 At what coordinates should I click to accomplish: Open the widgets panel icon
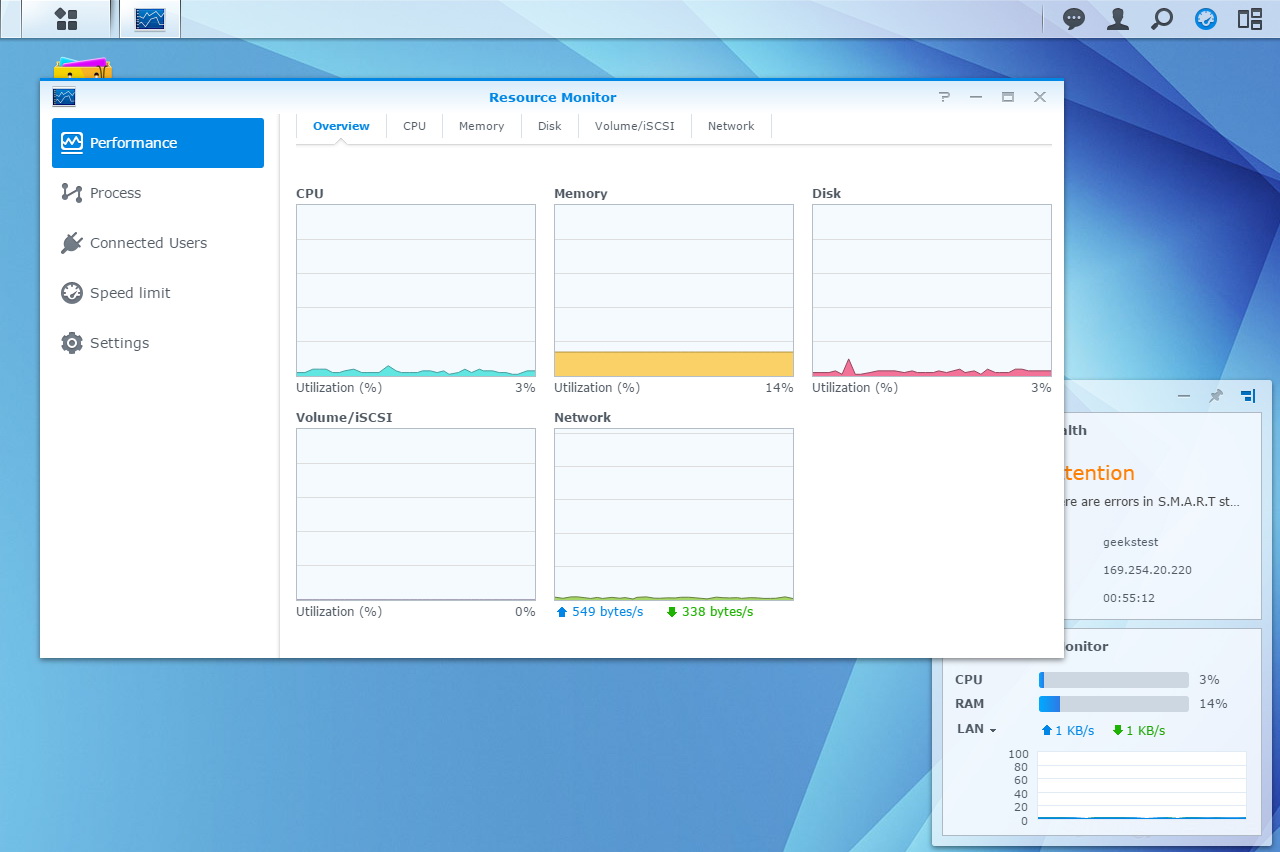[1250, 19]
